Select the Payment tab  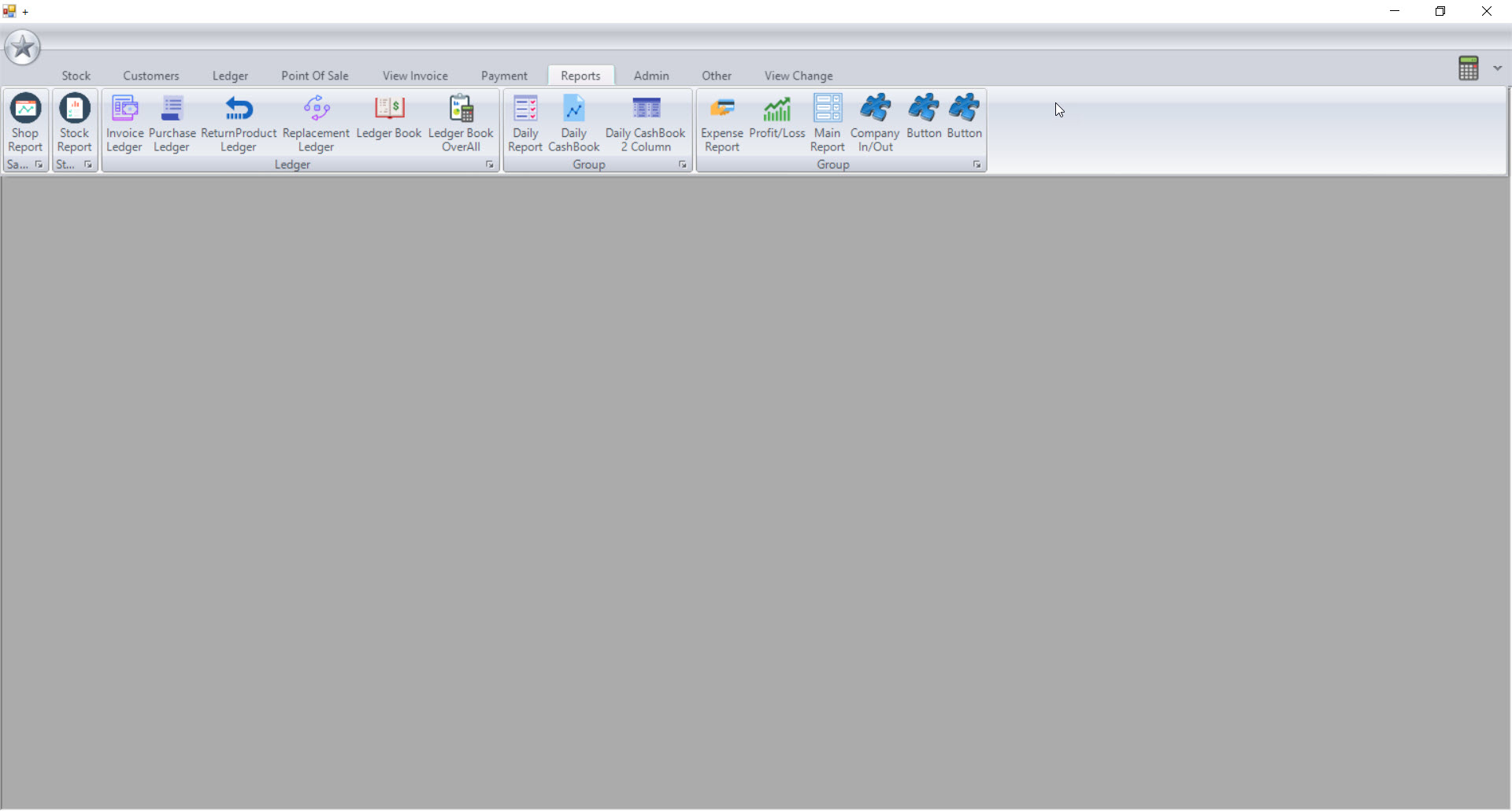[504, 76]
